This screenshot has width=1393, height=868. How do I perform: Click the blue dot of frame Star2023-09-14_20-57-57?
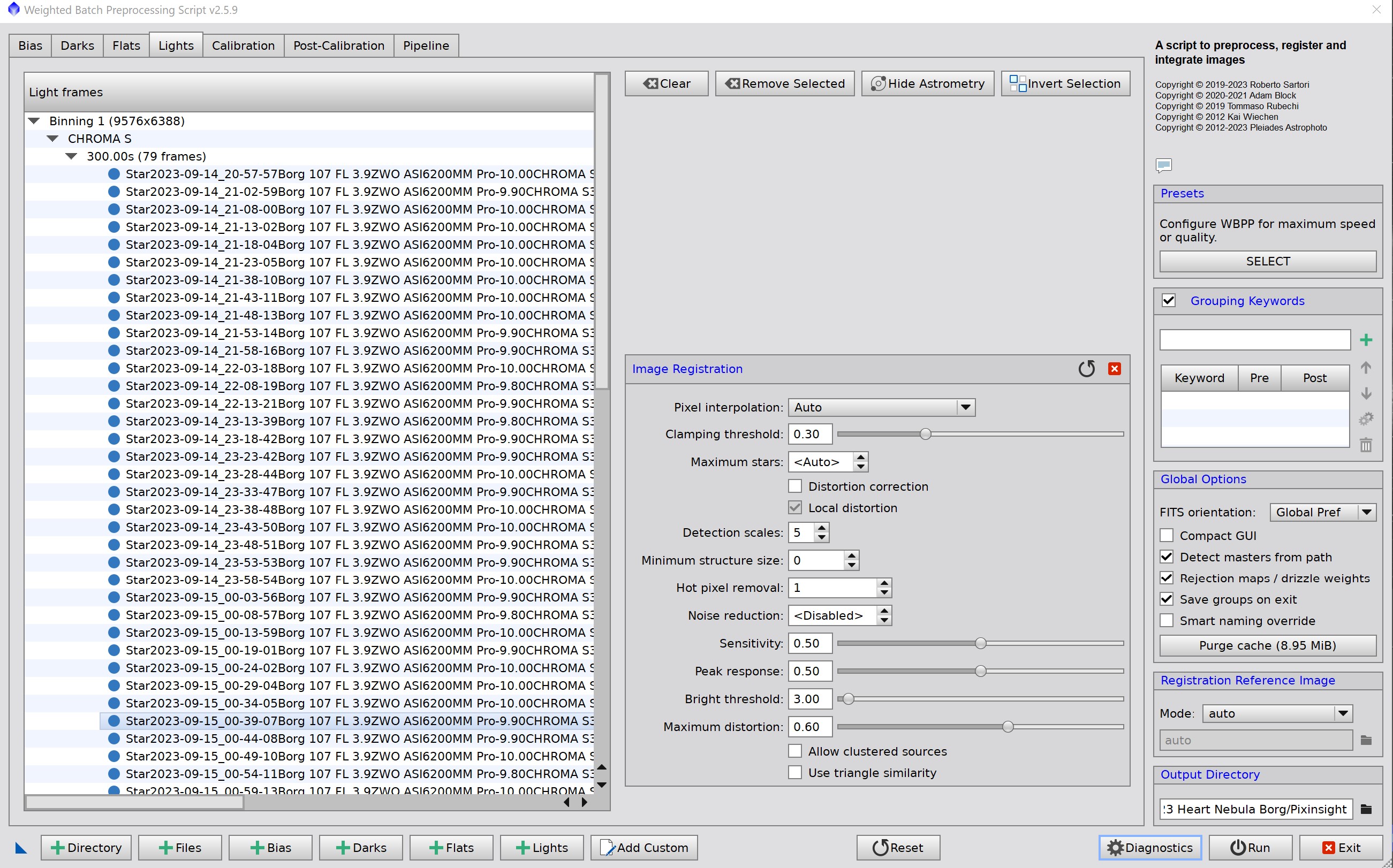[x=113, y=174]
